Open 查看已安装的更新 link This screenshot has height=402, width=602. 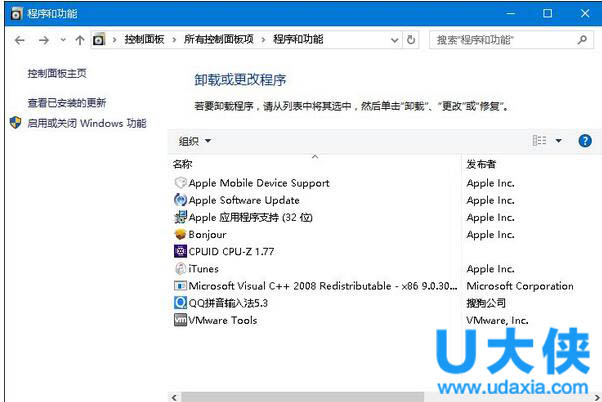click(66, 103)
